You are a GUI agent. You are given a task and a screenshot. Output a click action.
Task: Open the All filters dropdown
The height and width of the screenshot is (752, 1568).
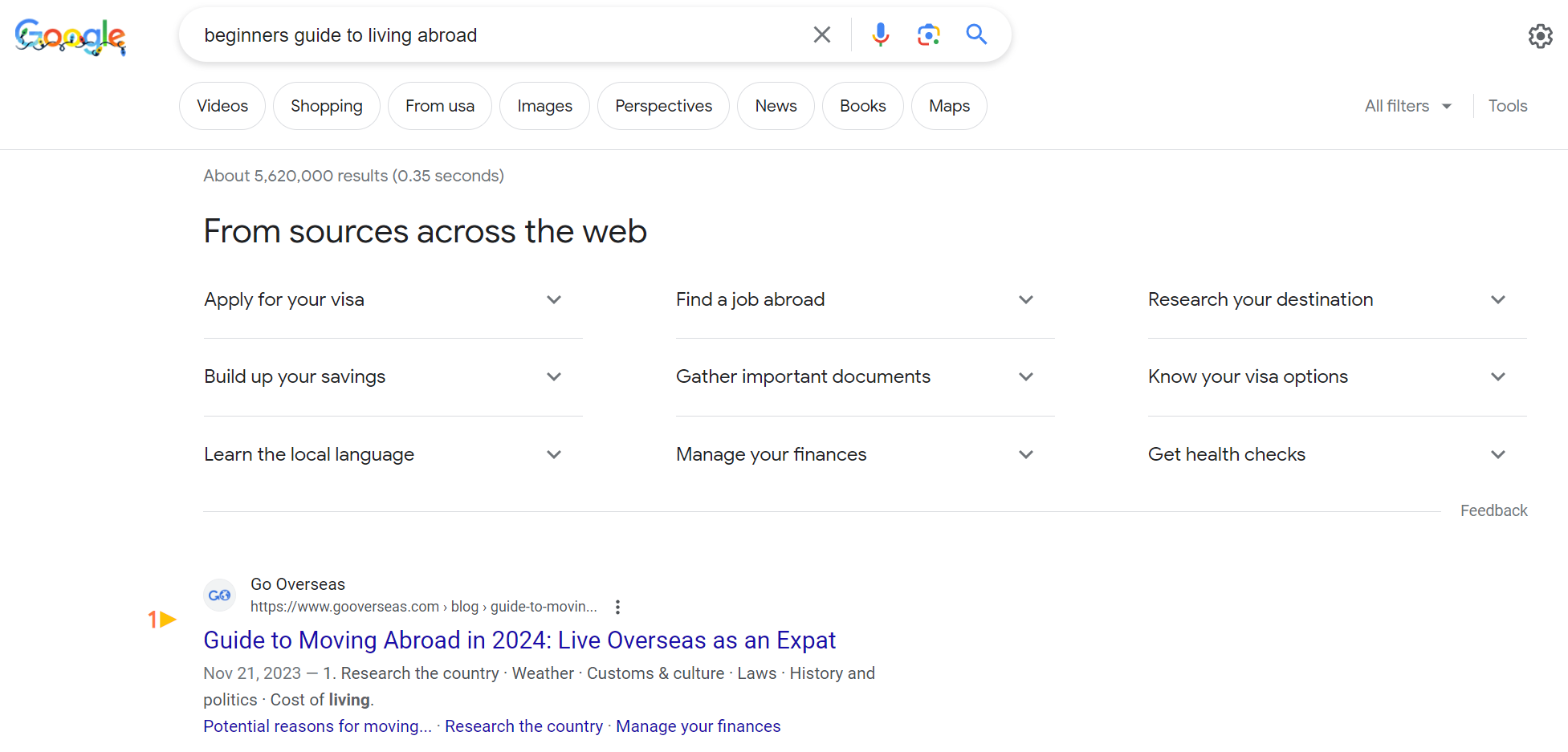1408,106
